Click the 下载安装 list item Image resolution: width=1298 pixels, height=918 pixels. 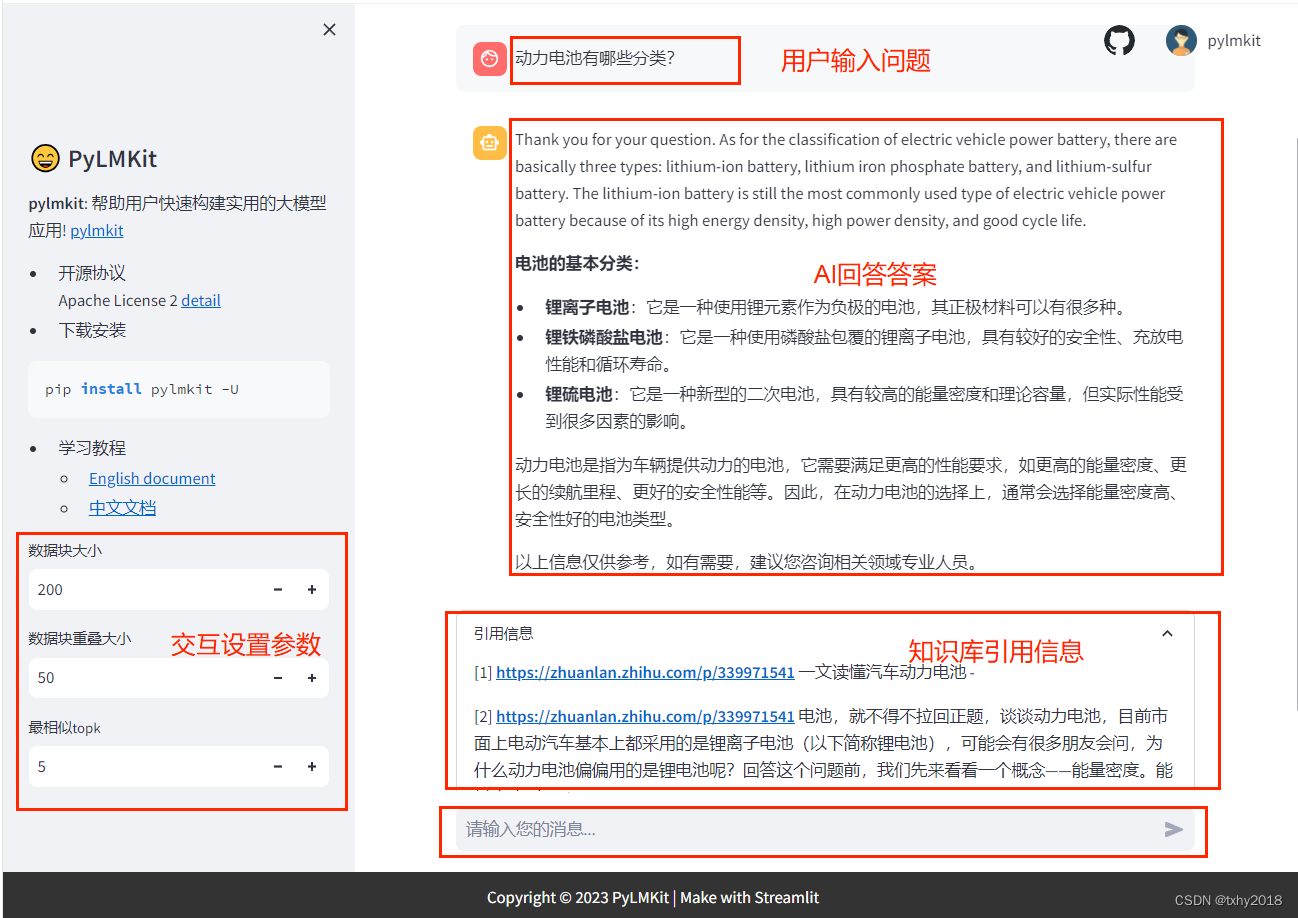tap(92, 330)
